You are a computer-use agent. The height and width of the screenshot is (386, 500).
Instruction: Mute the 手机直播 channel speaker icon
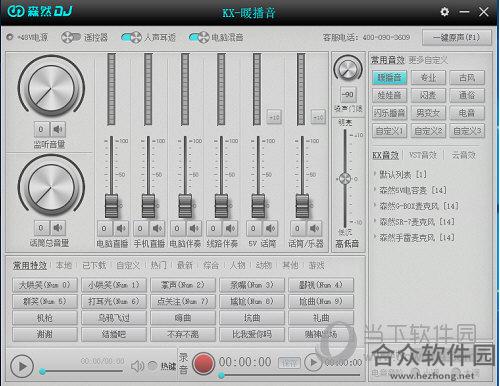pos(157,228)
